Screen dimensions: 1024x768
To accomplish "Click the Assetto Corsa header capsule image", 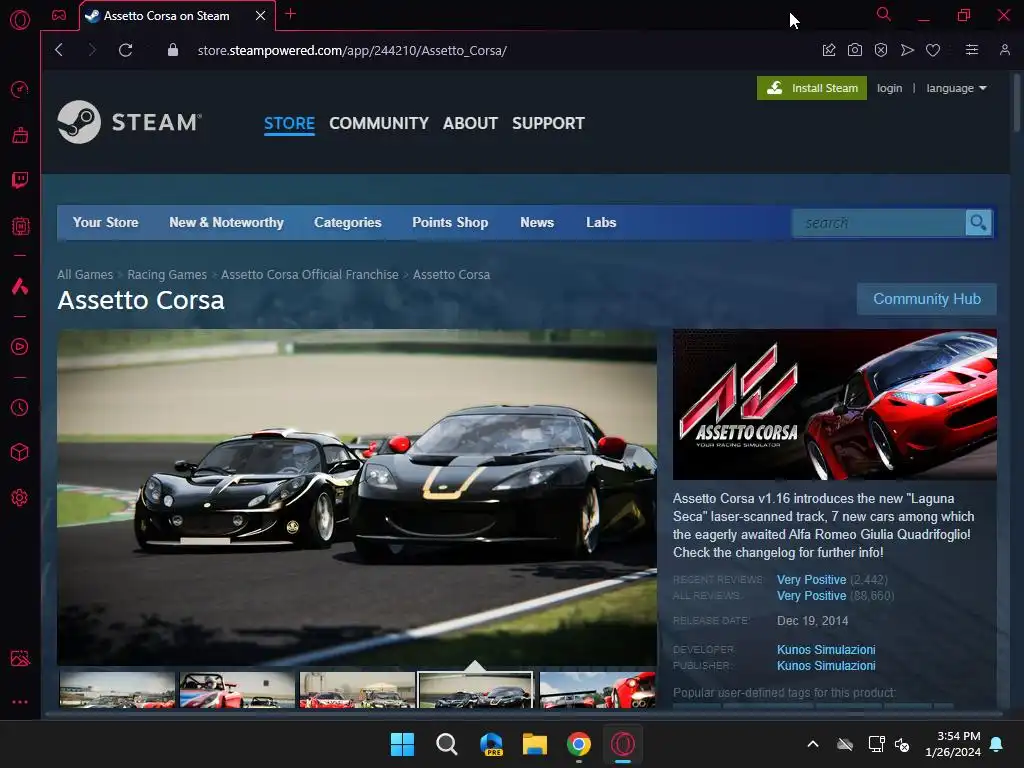I will click(835, 404).
